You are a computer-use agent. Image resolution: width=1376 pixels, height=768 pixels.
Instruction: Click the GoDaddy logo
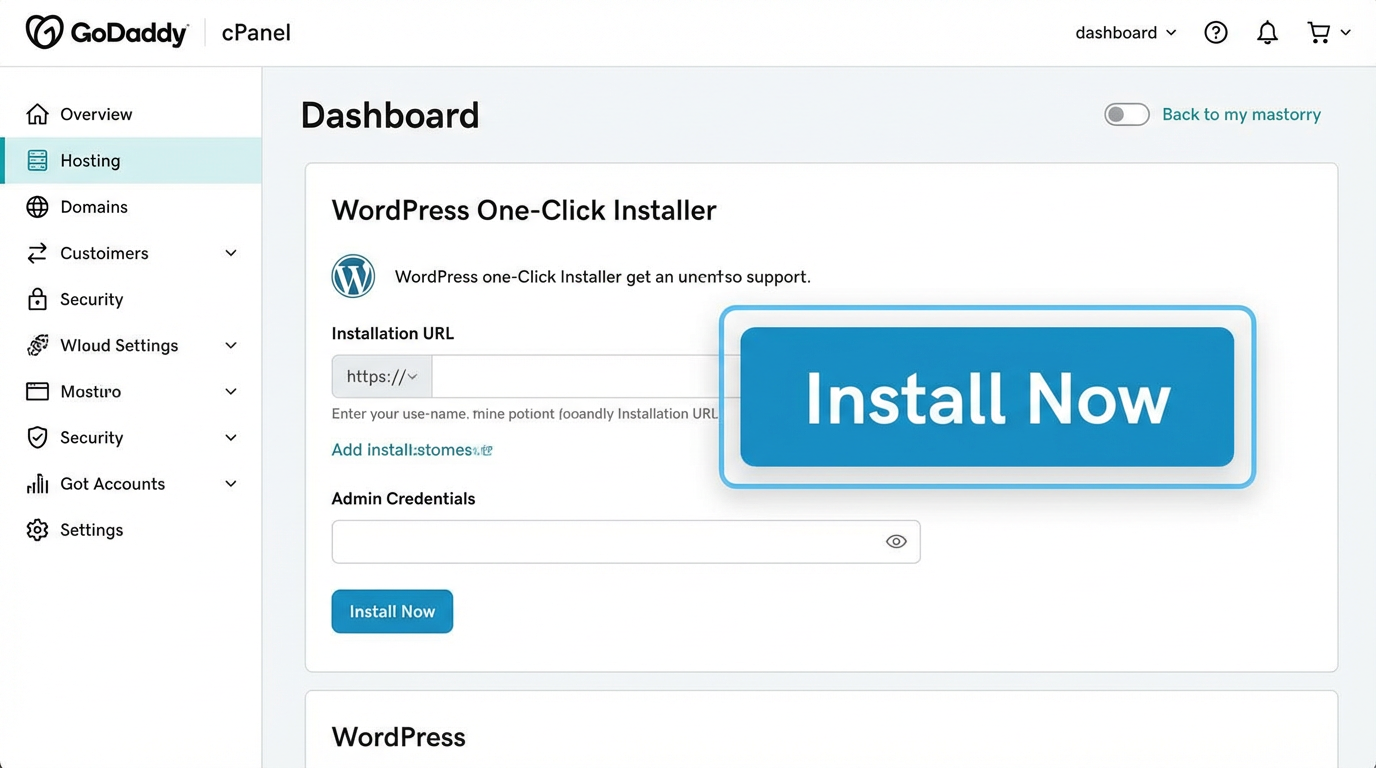tap(107, 31)
